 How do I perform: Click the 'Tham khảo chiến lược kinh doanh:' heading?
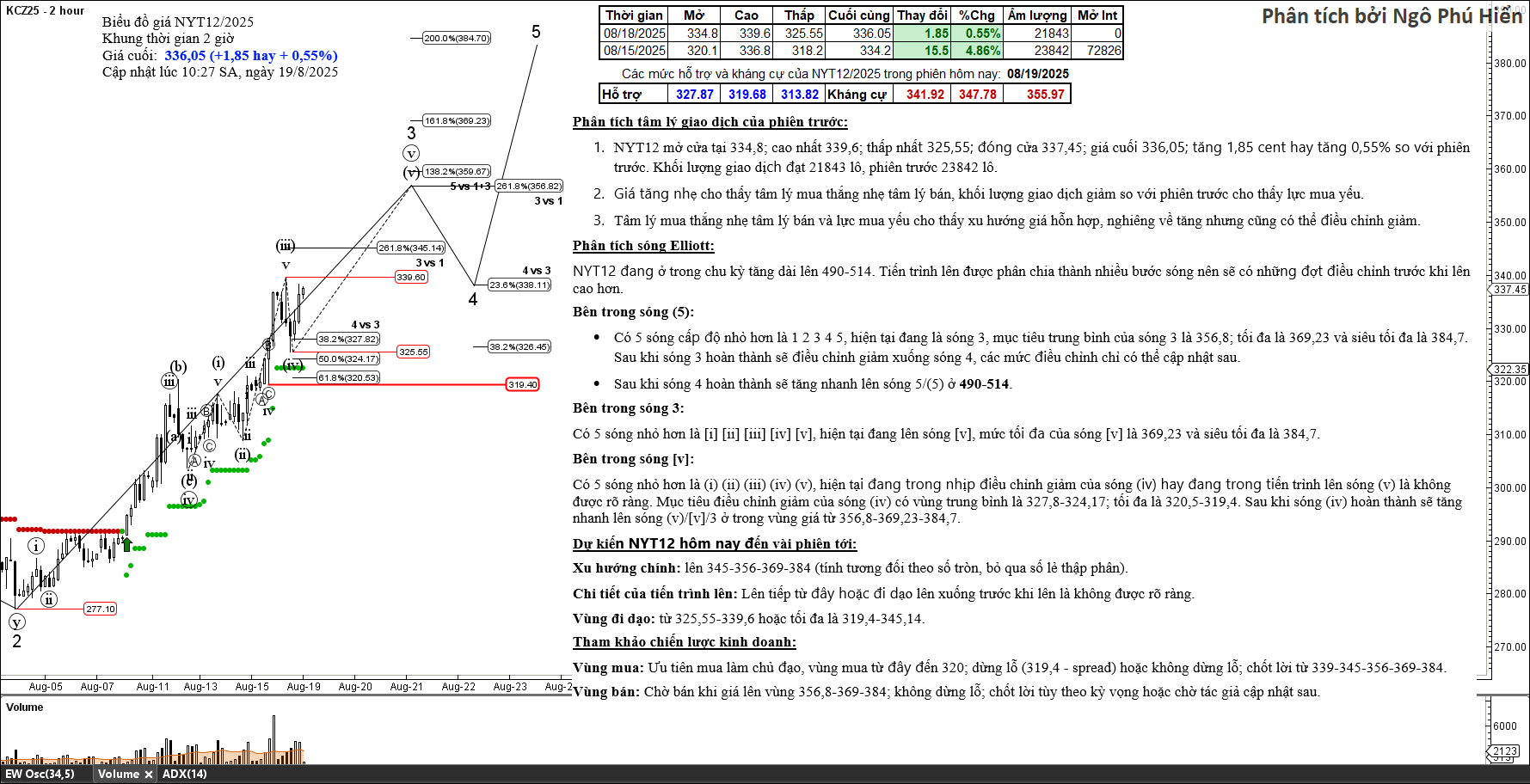[684, 642]
